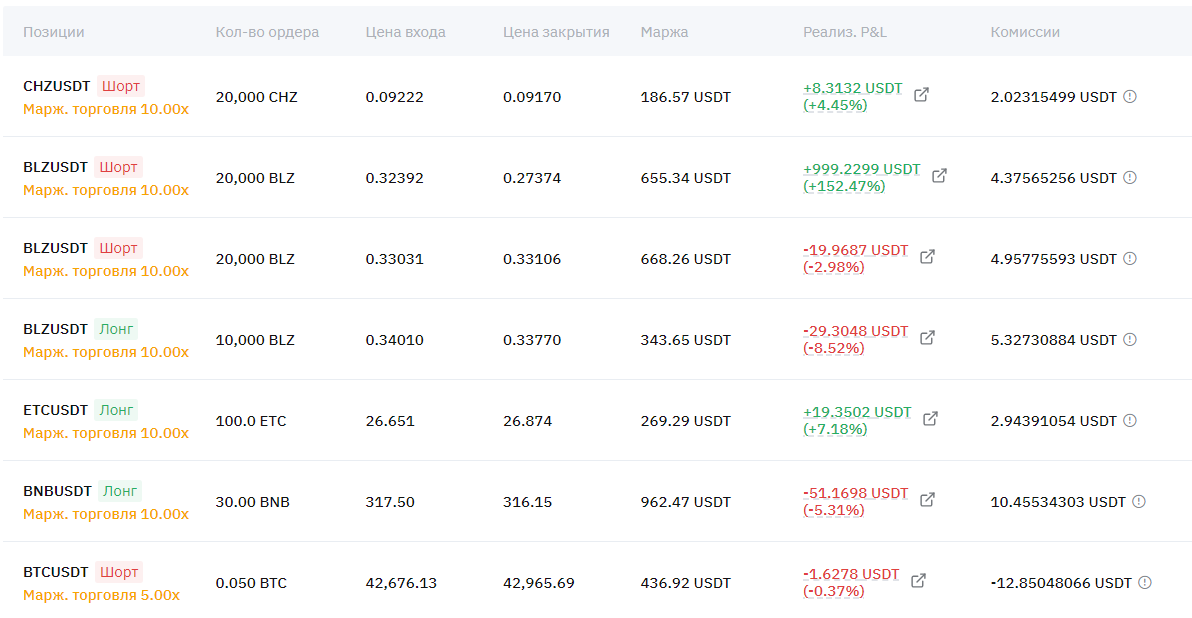Image resolution: width=1192 pixels, height=618 pixels.
Task: Click entry price 317.50
Action: pyautogui.click(x=389, y=502)
